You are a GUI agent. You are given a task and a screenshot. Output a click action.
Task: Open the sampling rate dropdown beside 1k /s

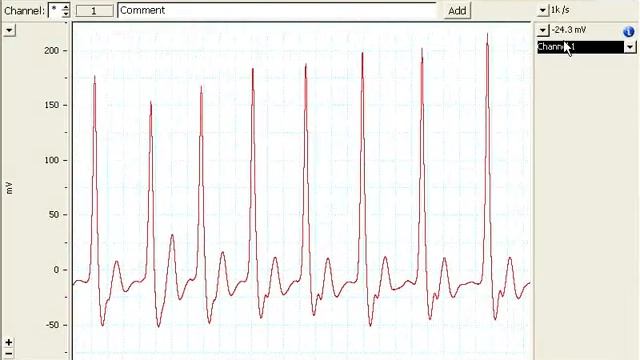tap(542, 10)
